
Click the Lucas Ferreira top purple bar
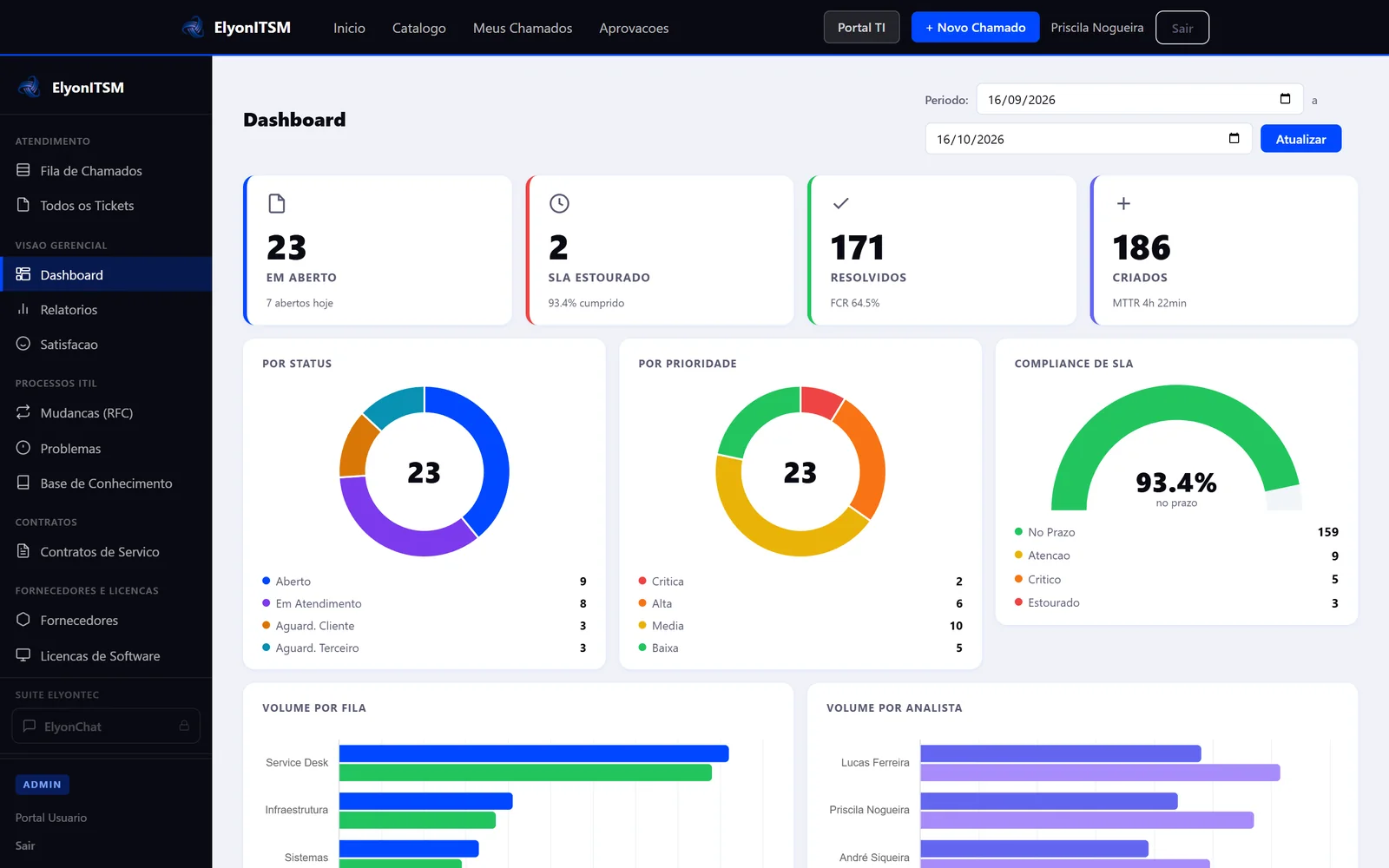pyautogui.click(x=1061, y=753)
